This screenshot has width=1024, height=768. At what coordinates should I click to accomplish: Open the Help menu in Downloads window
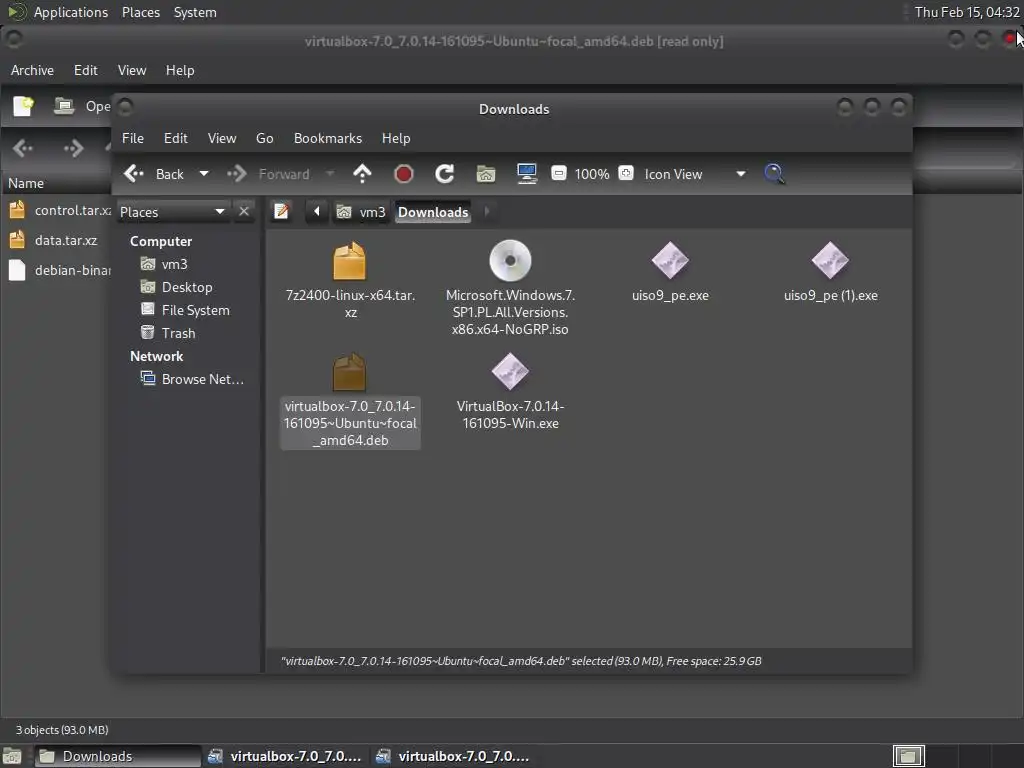point(396,138)
